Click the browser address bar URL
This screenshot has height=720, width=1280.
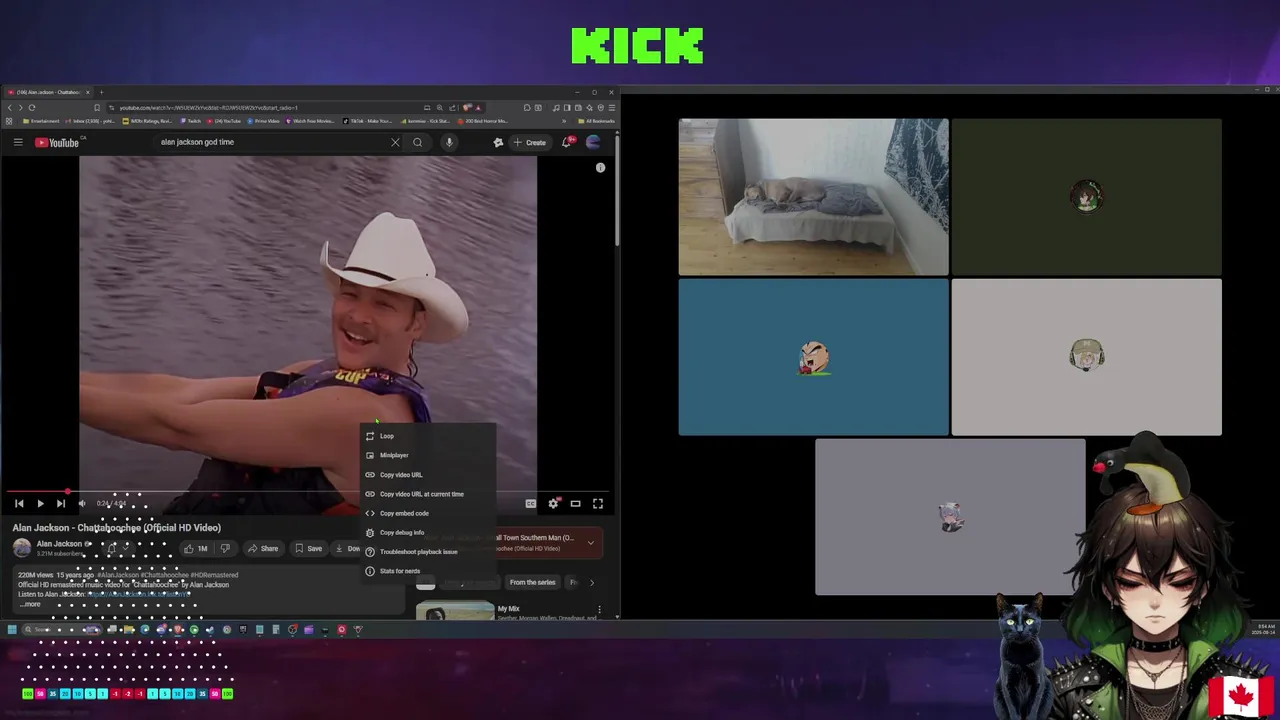pyautogui.click(x=208, y=107)
